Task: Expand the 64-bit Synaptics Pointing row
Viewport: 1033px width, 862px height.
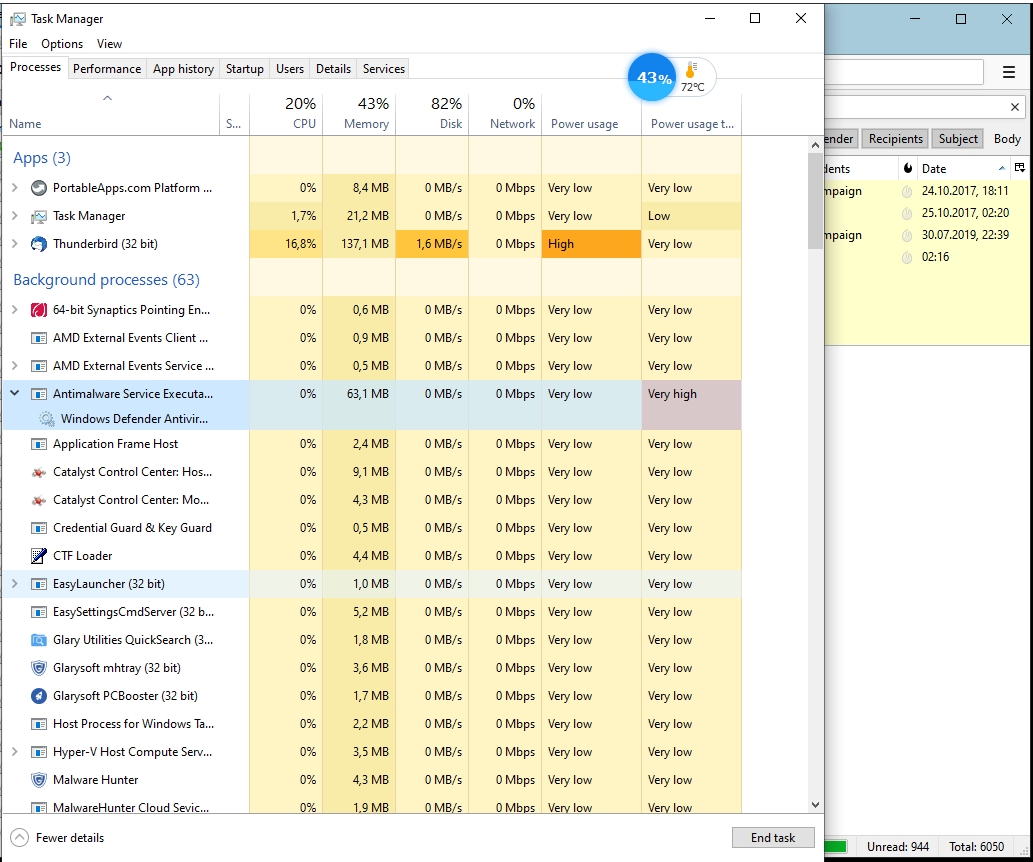Action: point(14,310)
